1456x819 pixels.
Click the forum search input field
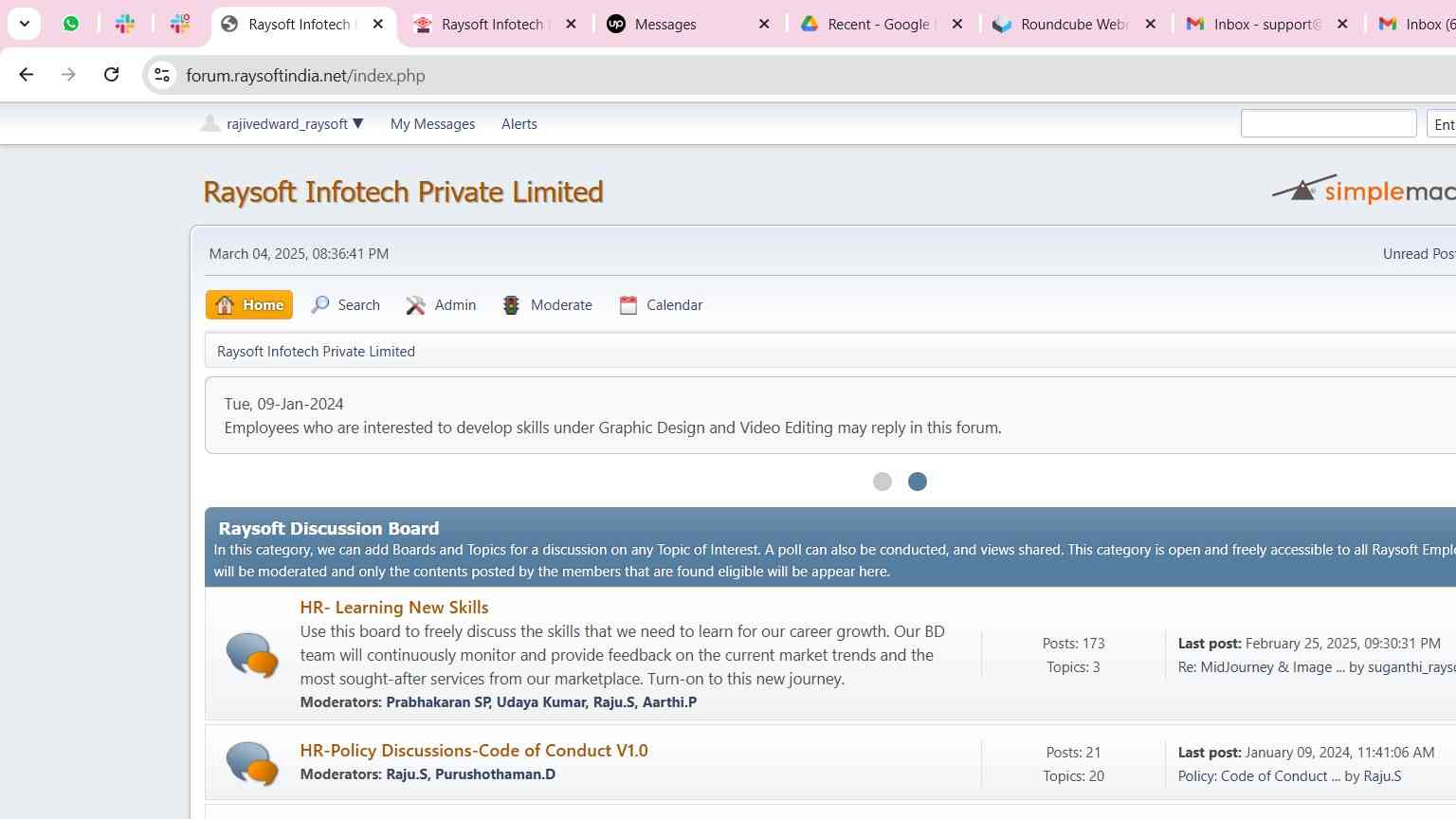pyautogui.click(x=1328, y=124)
